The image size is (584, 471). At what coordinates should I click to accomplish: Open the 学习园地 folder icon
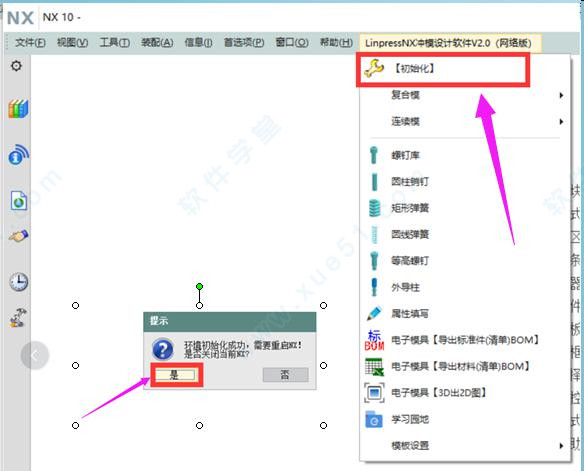click(374, 419)
